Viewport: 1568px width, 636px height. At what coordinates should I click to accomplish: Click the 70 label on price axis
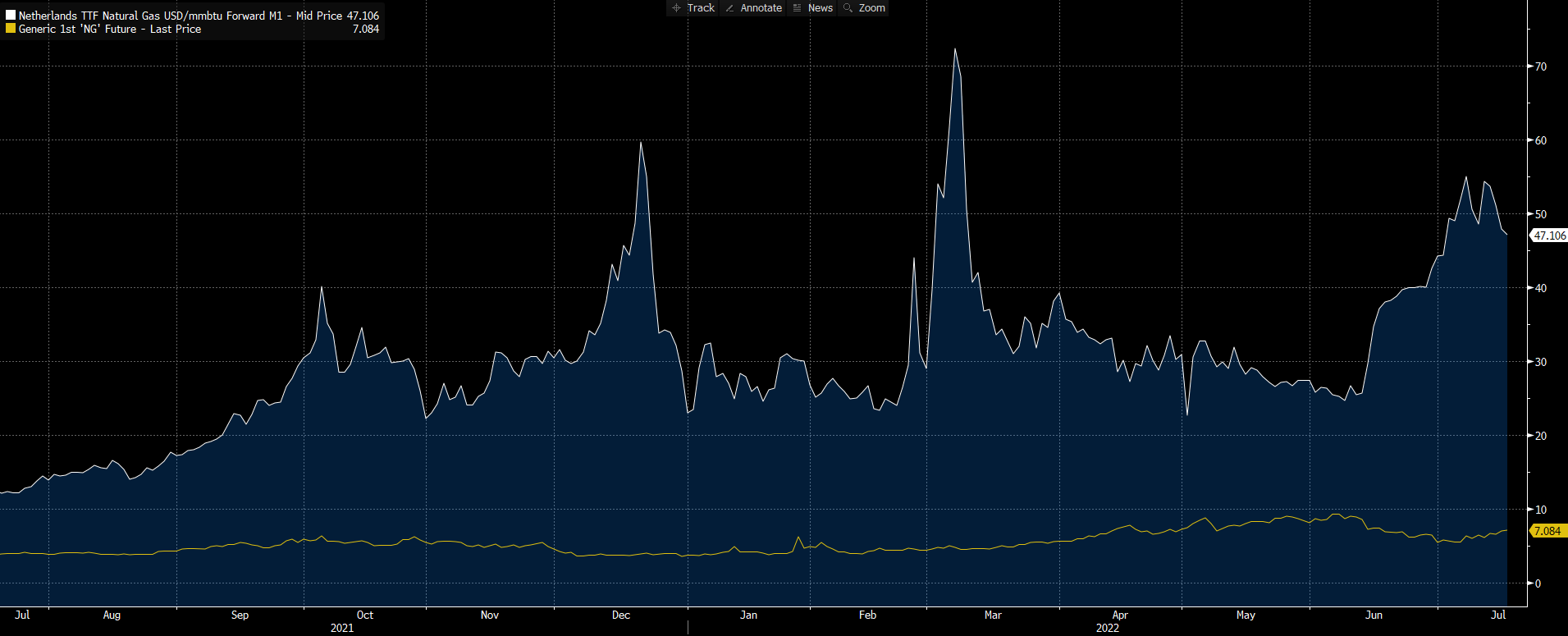pos(1541,66)
